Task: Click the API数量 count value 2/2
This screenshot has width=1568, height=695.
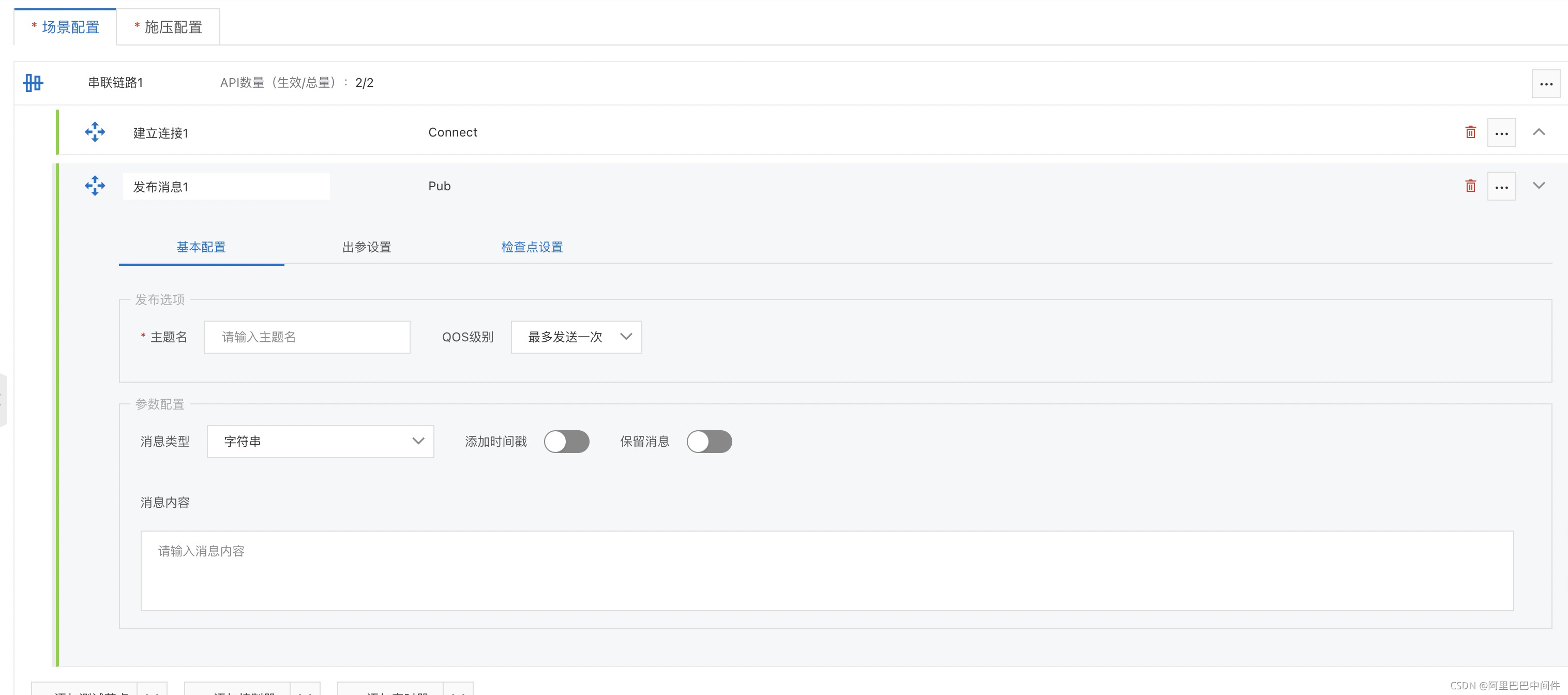Action: (365, 83)
